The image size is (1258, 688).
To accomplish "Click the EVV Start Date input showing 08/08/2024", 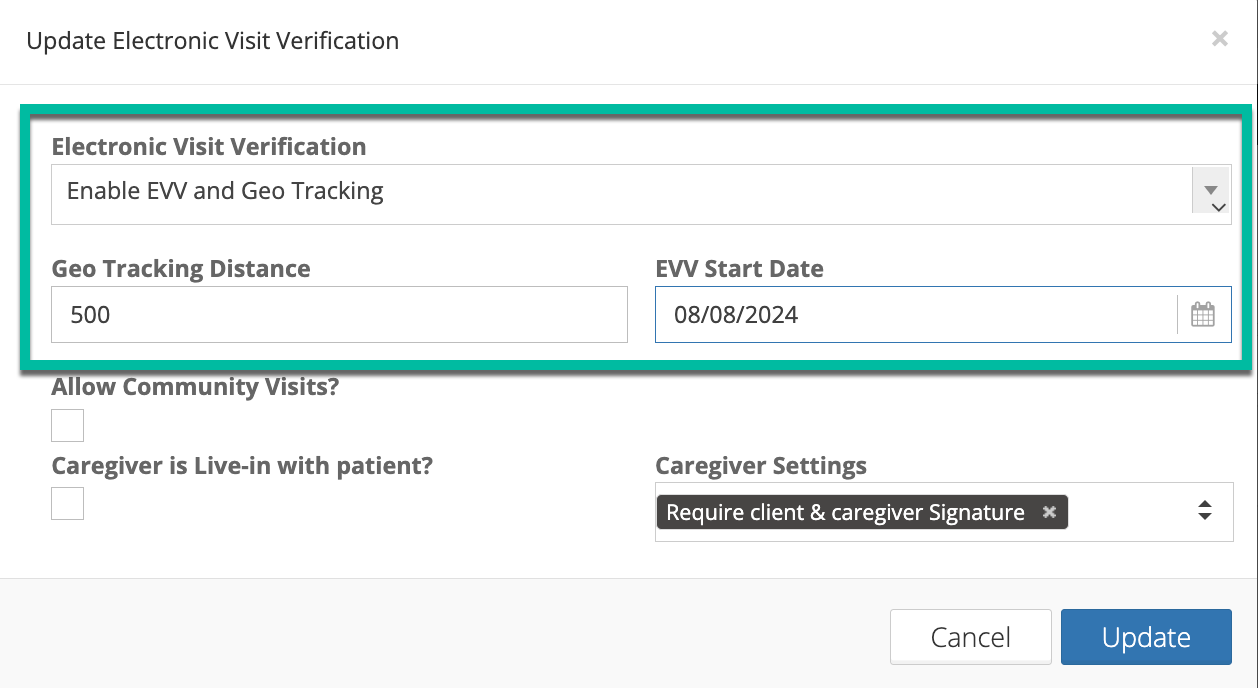I will [900, 314].
